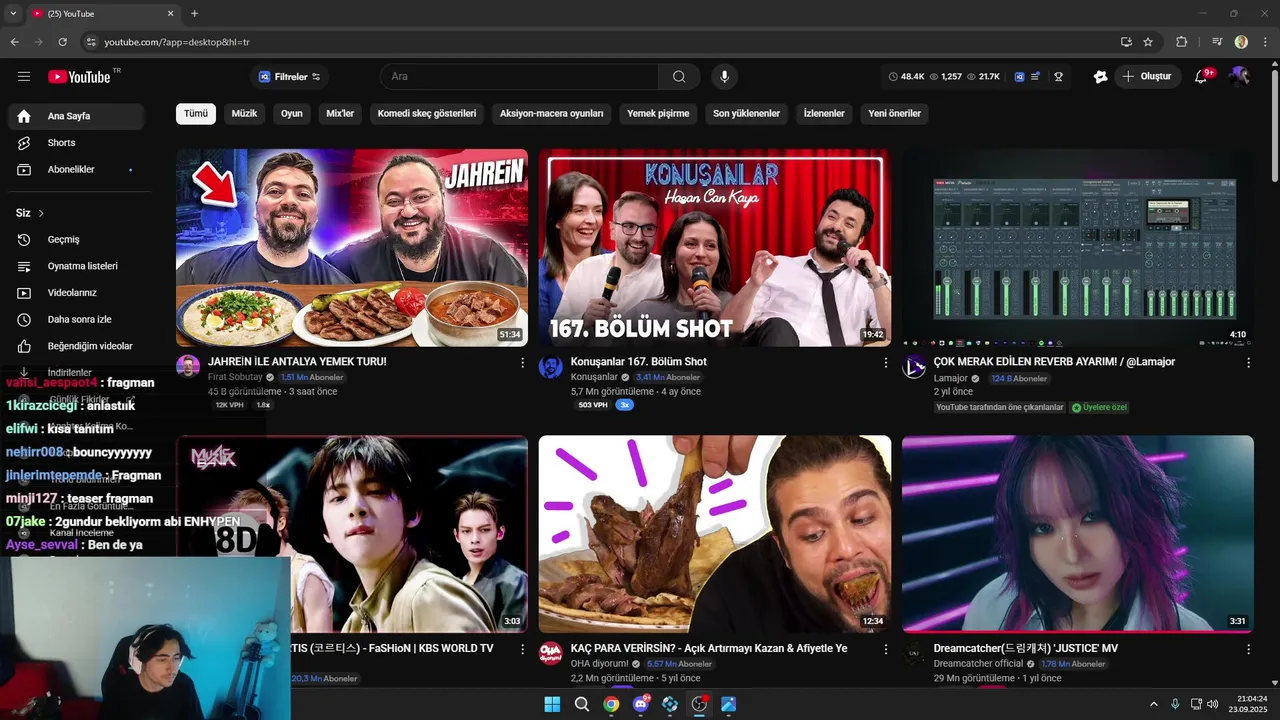Expand the Siz section
The image size is (1280, 720).
[30, 213]
